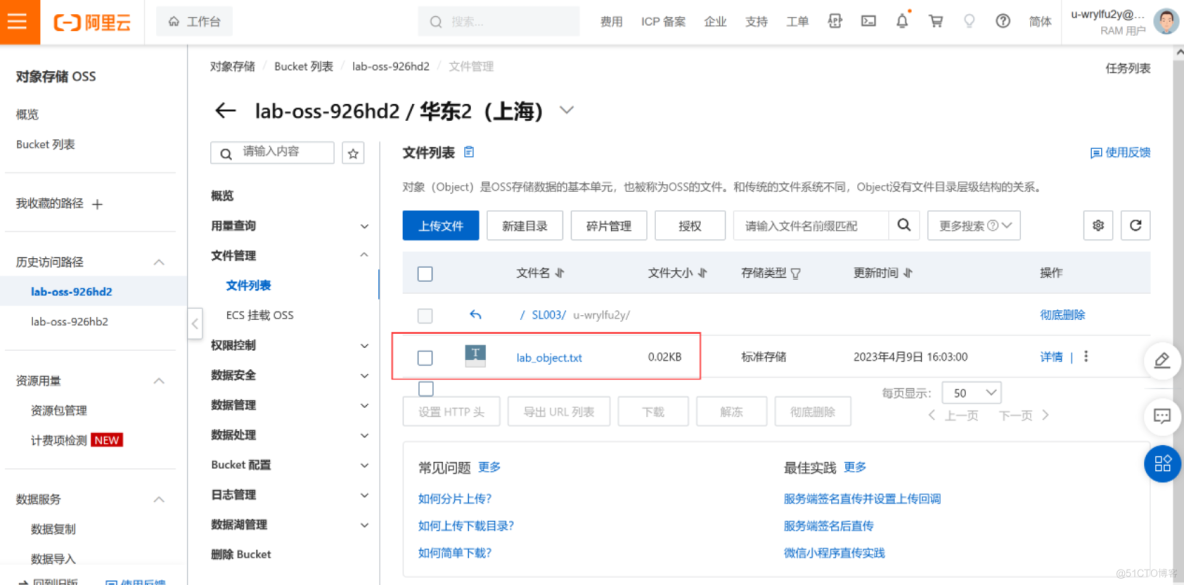The image size is (1184, 585).
Task: Click the refresh file list icon
Action: [x=1135, y=226]
